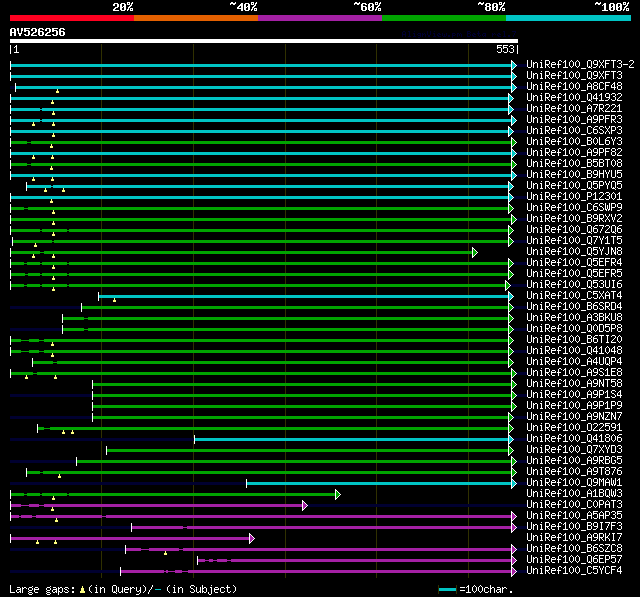The height and width of the screenshot is (597, 640).
Task: Select label UniRef100_C6SWP9
Action: click(574, 208)
